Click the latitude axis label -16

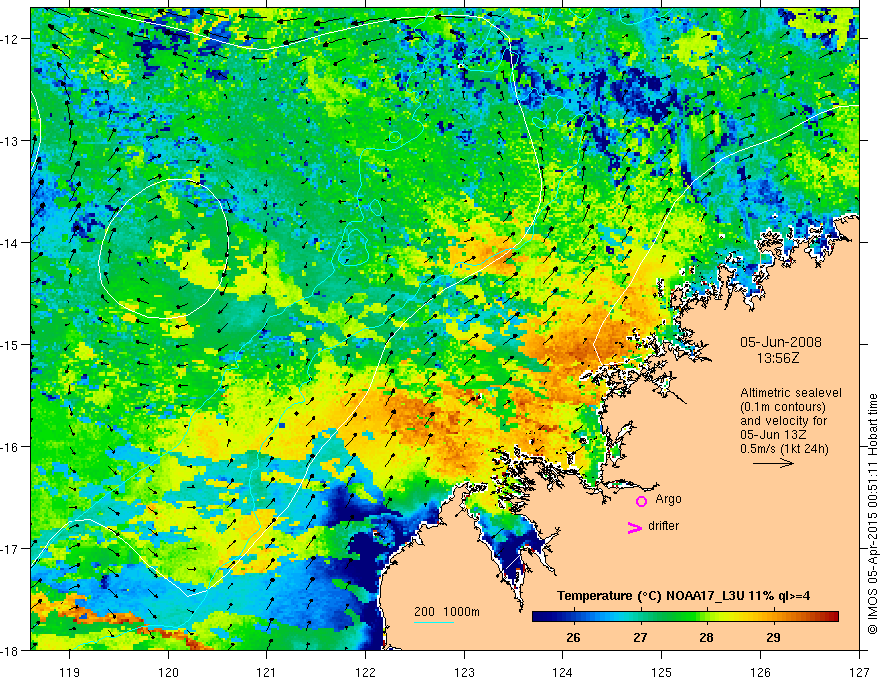coord(12,447)
